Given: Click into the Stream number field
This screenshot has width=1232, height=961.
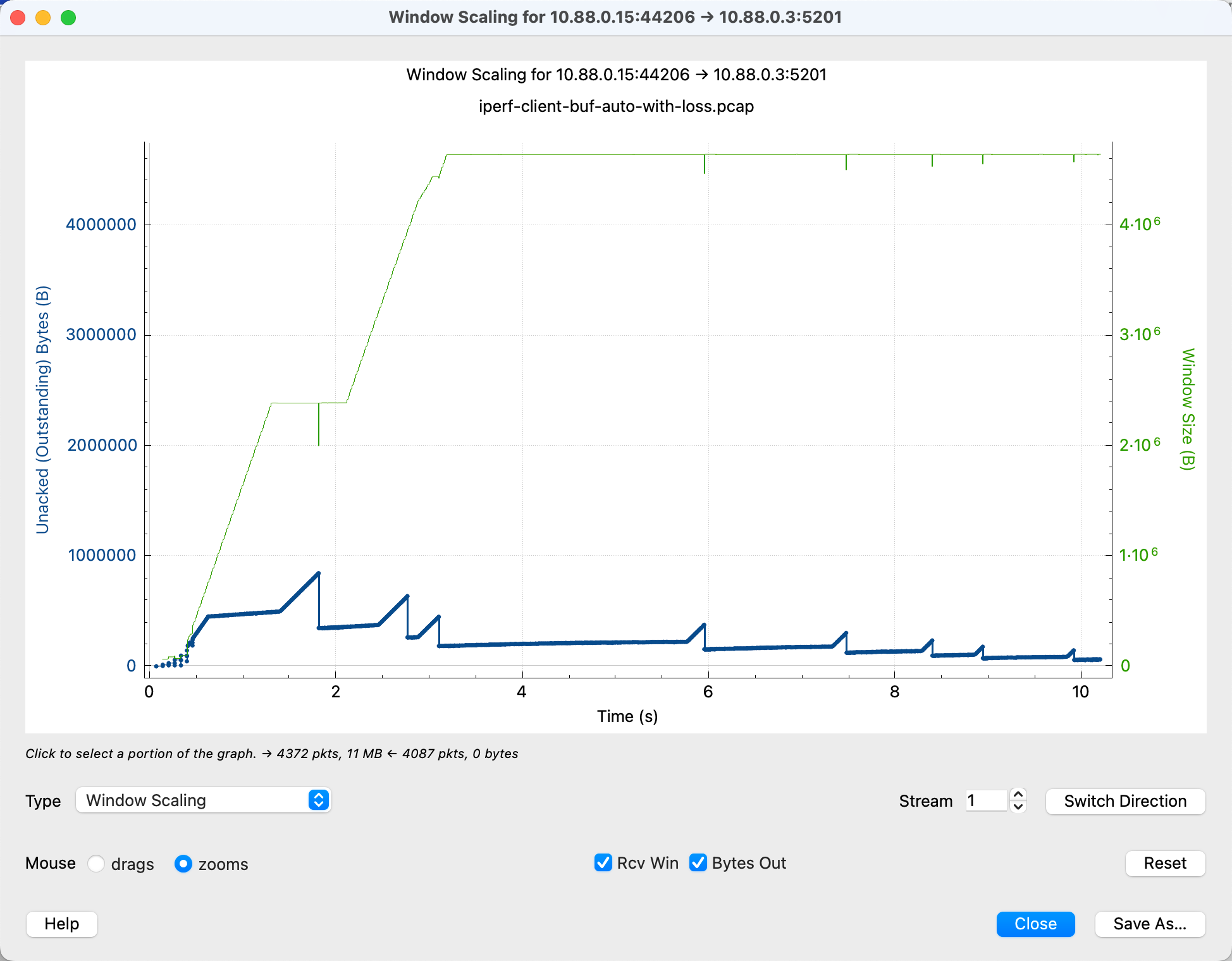Looking at the screenshot, I should point(985,801).
